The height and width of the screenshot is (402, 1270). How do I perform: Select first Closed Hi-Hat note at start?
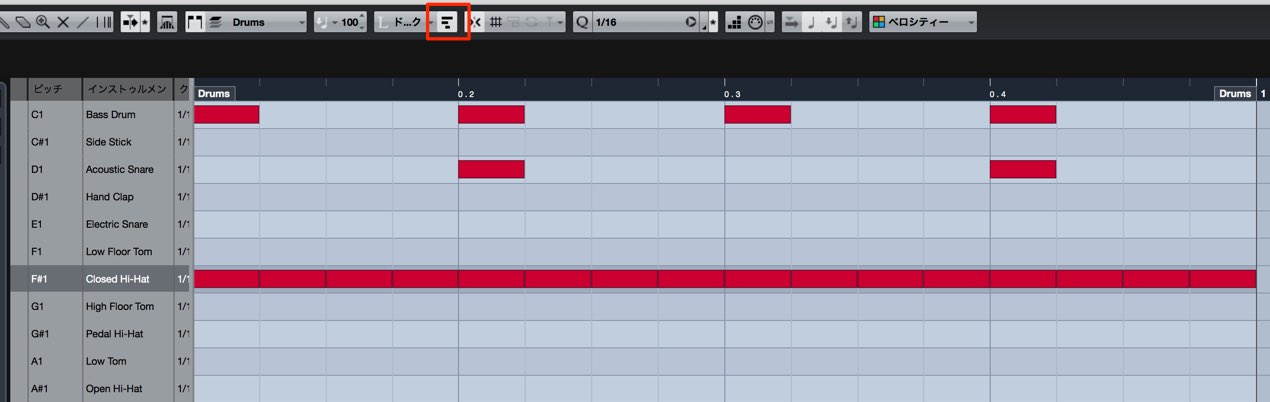tap(226, 279)
